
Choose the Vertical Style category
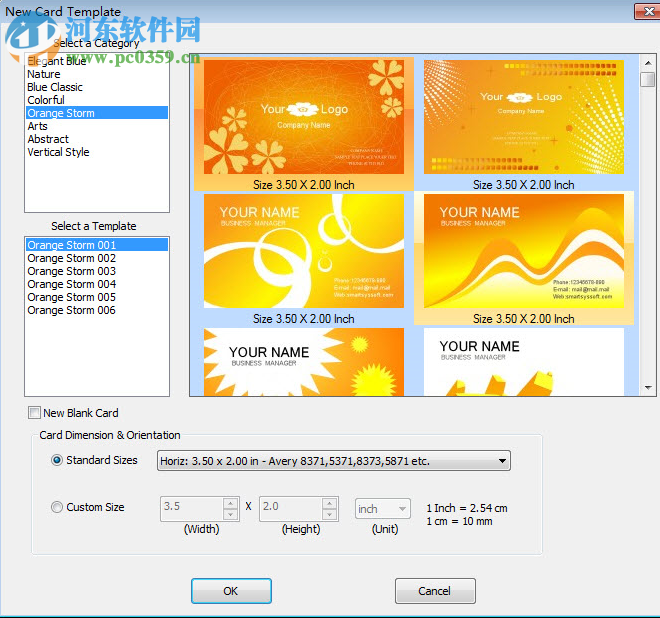(97, 152)
